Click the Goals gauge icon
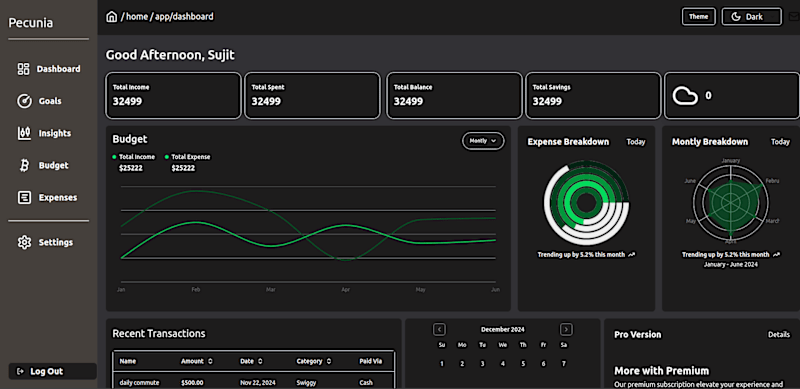800x389 pixels. (x=24, y=101)
